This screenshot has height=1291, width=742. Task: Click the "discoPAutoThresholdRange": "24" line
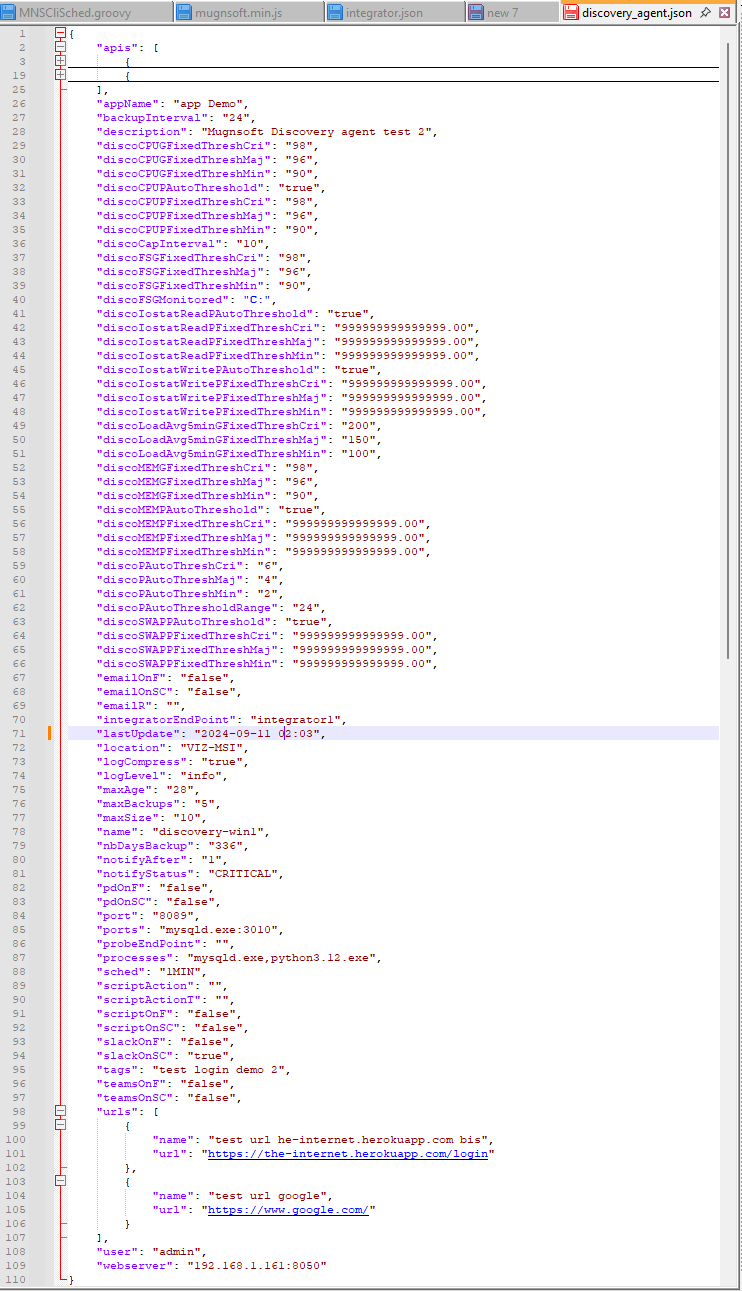coord(211,607)
